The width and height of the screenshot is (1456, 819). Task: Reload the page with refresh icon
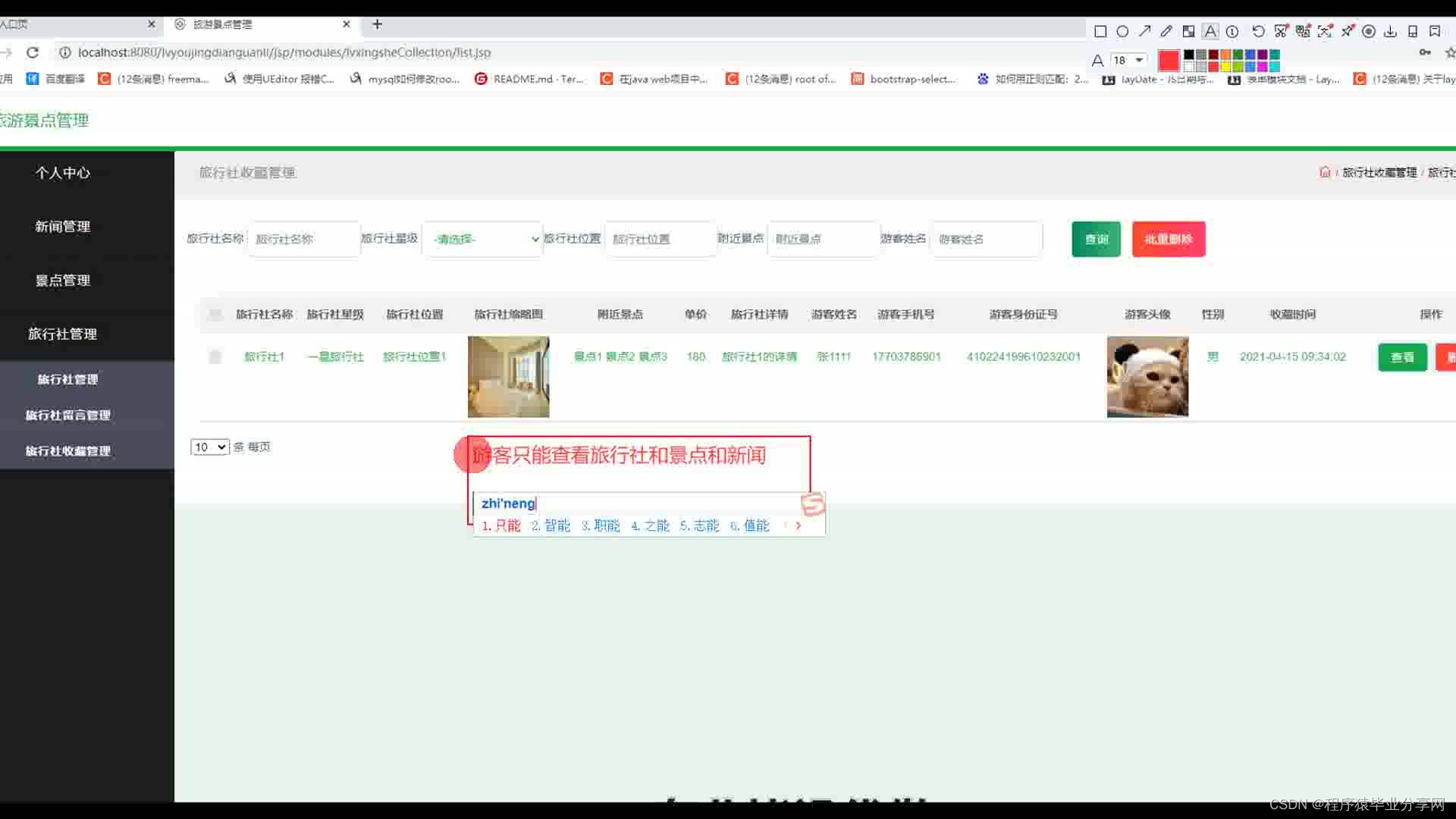coord(33,52)
